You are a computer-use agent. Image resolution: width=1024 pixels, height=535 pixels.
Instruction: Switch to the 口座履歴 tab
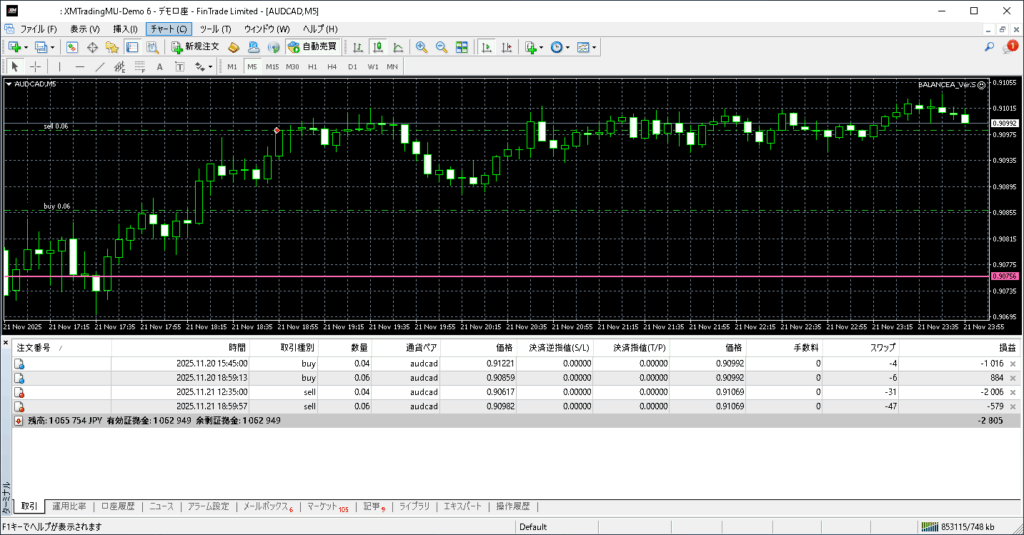[x=118, y=507]
